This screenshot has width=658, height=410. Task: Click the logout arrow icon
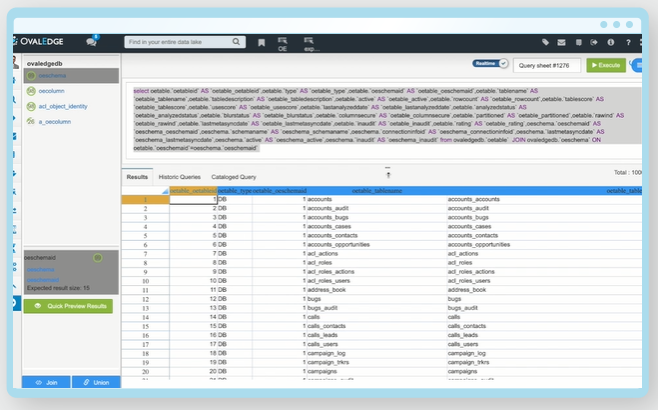(x=594, y=43)
